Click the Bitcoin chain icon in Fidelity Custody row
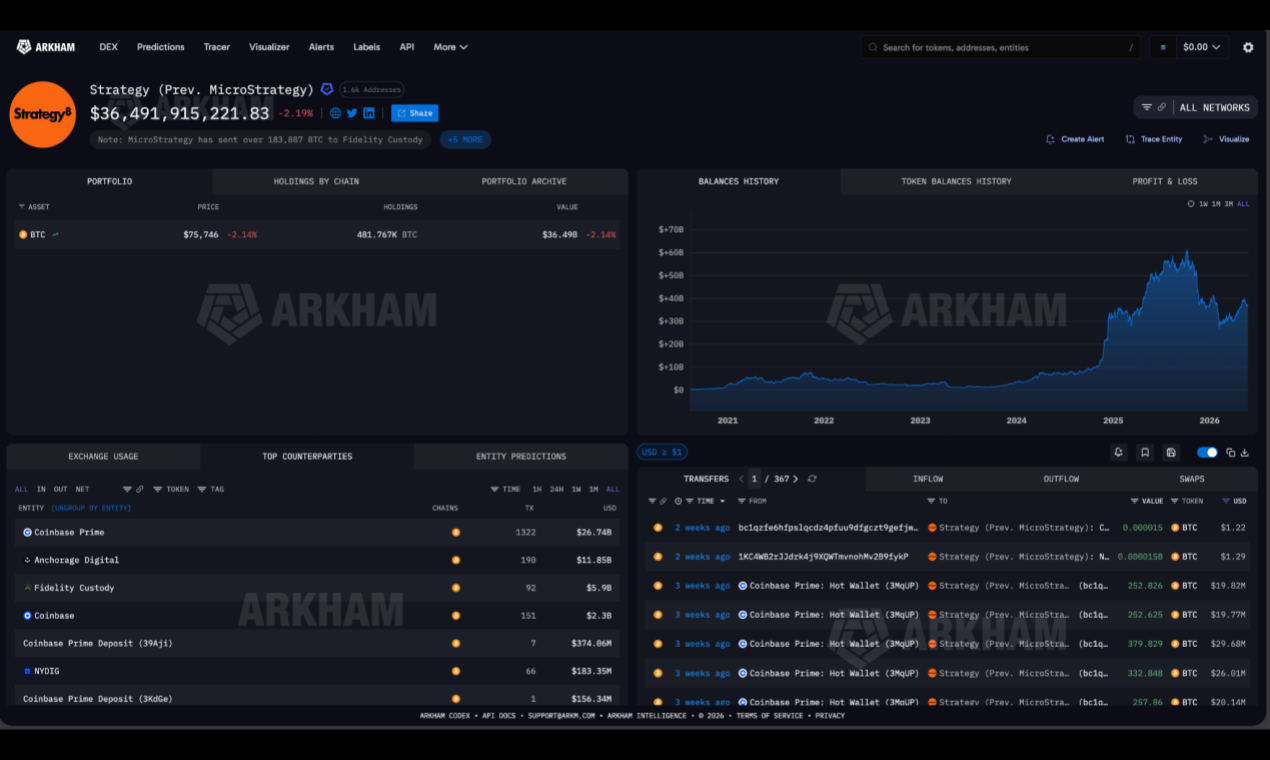 pyautogui.click(x=456, y=588)
